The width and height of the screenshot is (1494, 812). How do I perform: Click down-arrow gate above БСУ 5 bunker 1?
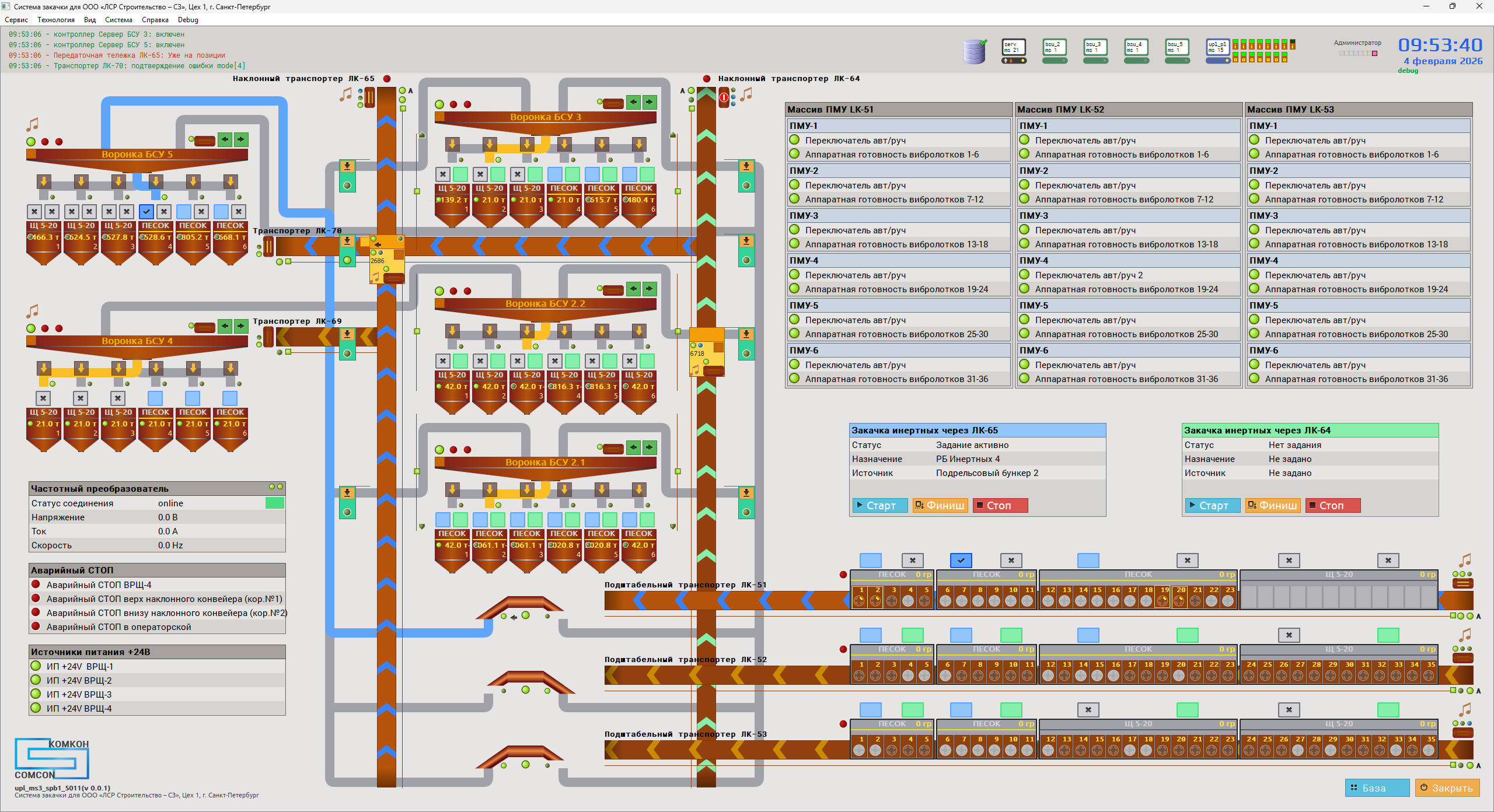pyautogui.click(x=44, y=181)
